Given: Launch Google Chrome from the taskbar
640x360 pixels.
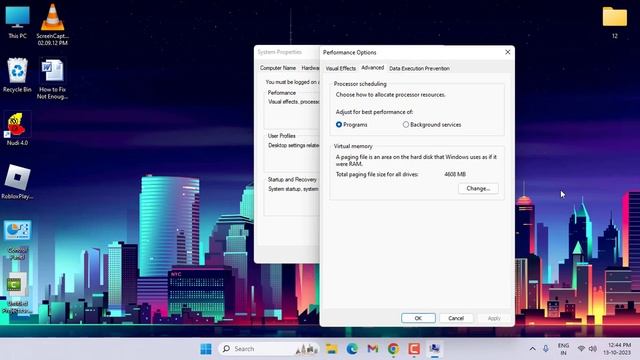Looking at the screenshot, I should 393,349.
